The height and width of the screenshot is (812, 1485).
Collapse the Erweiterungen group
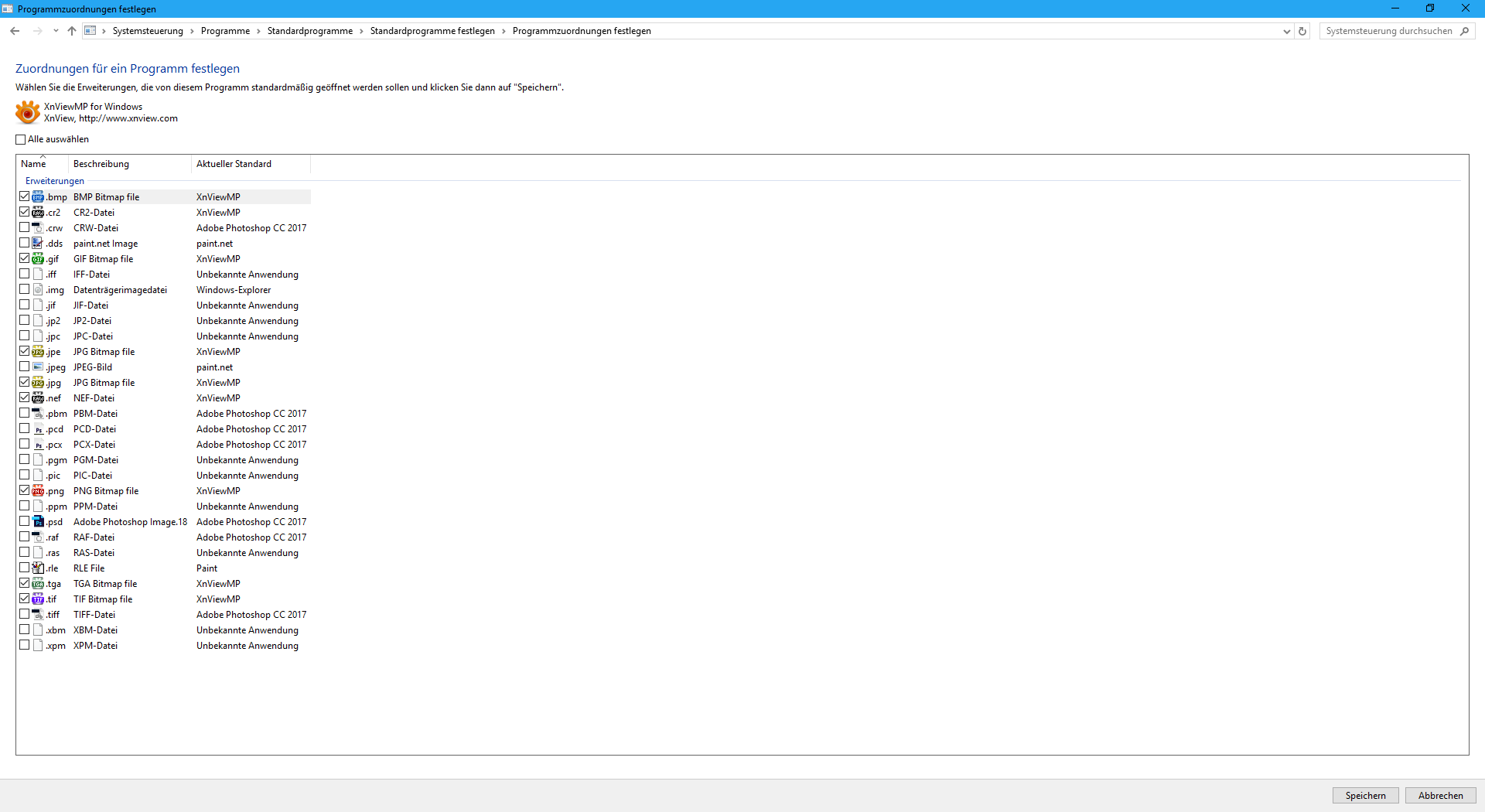tap(55, 181)
